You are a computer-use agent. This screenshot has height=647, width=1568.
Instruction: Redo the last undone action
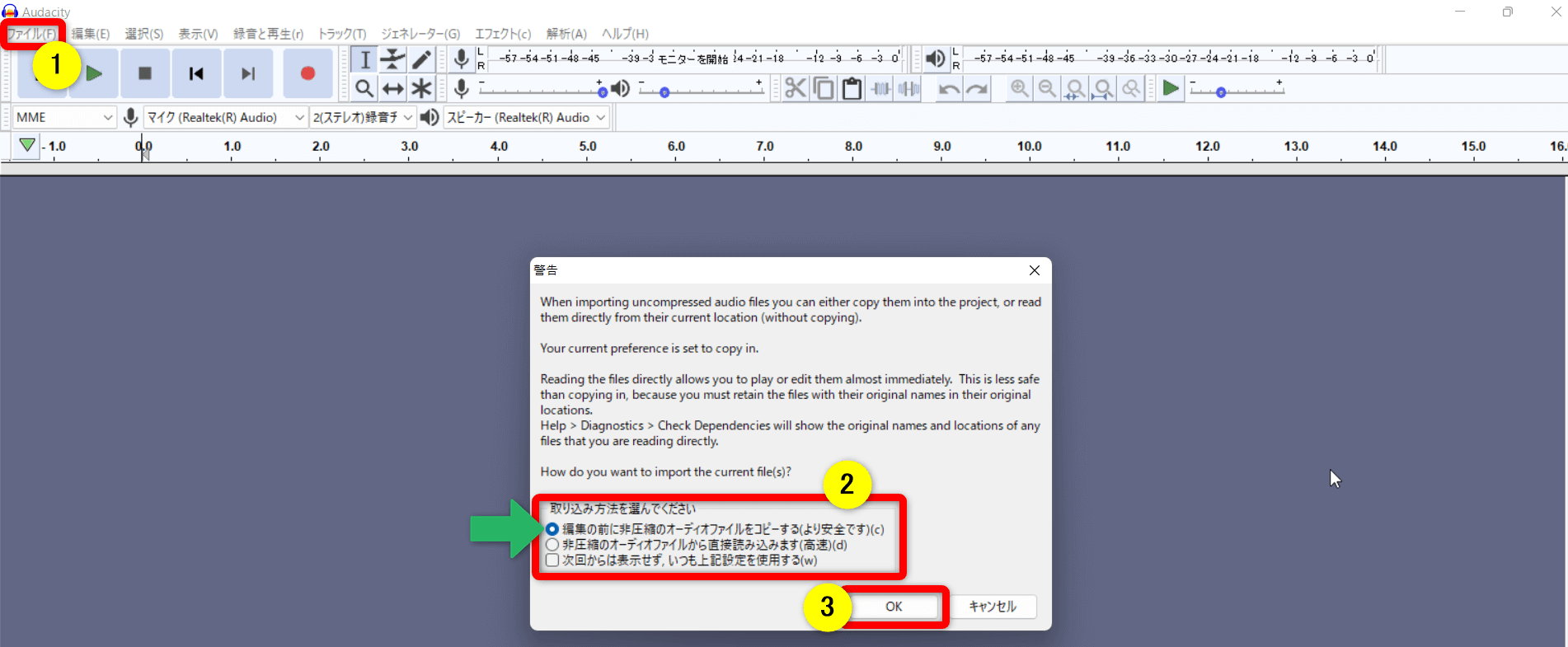(977, 88)
